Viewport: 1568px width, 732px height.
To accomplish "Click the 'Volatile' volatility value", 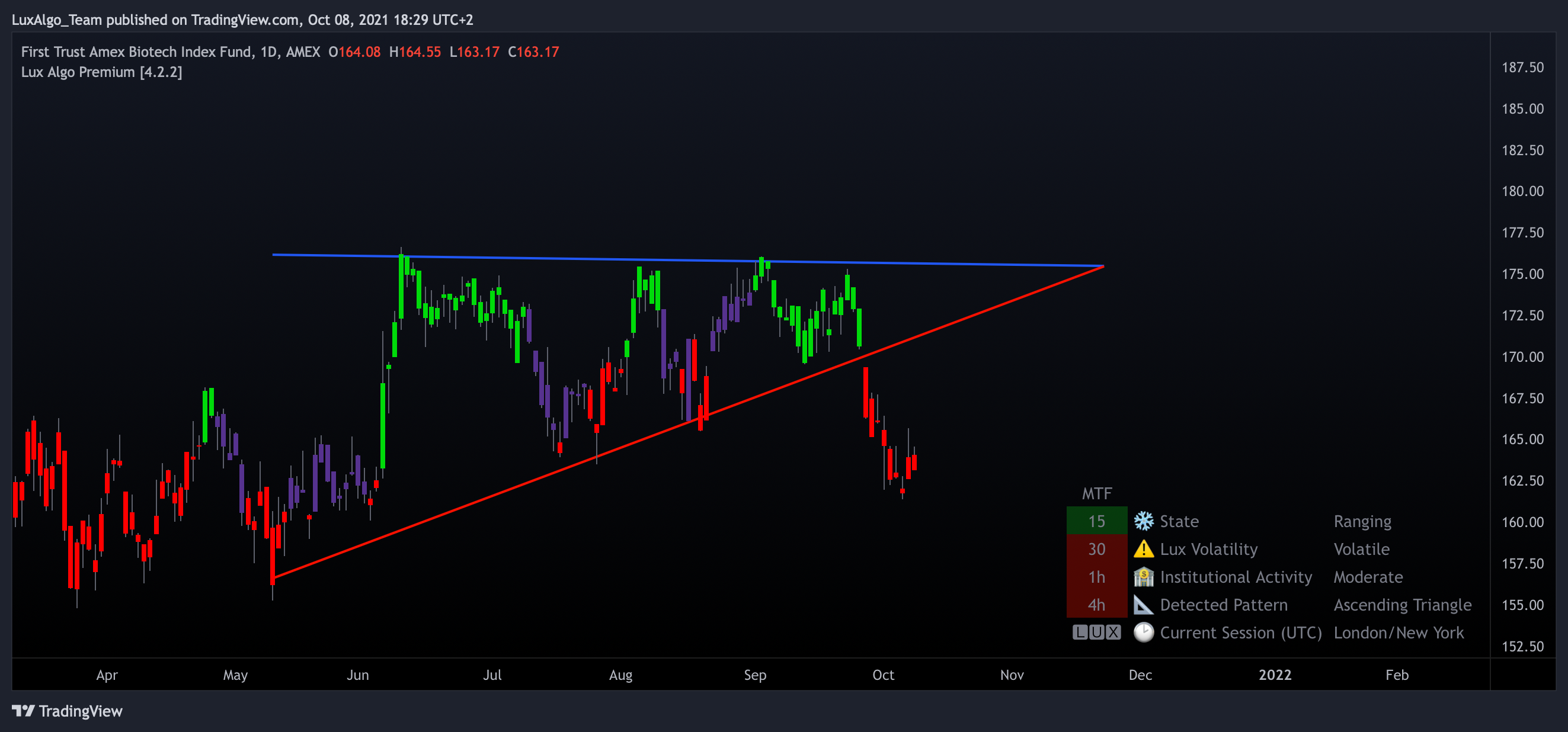I will pyautogui.click(x=1362, y=549).
